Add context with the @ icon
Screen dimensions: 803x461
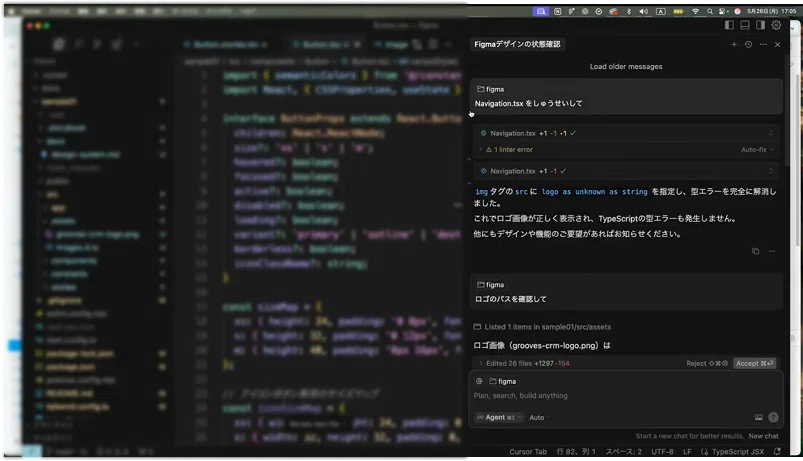480,381
